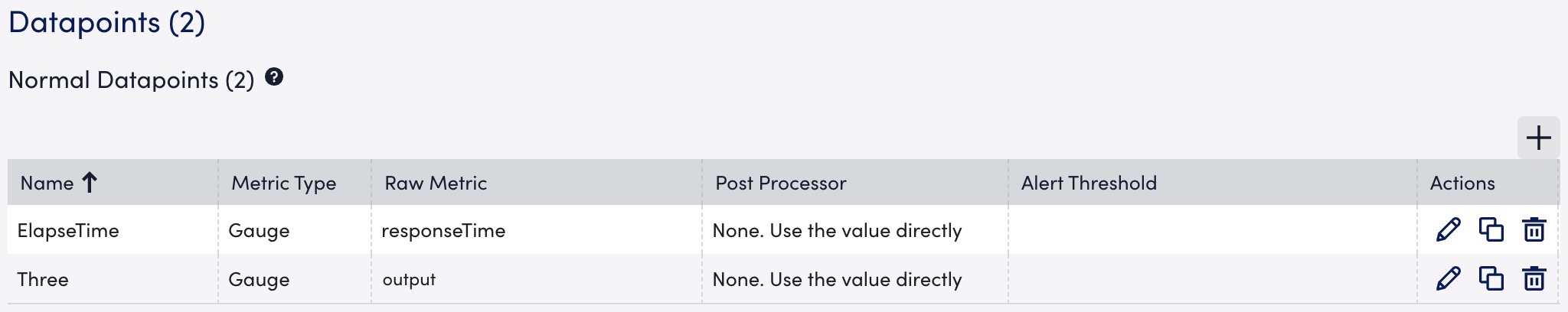1568x312 pixels.
Task: Click the plus icon to add datapoint
Action: tap(1538, 138)
